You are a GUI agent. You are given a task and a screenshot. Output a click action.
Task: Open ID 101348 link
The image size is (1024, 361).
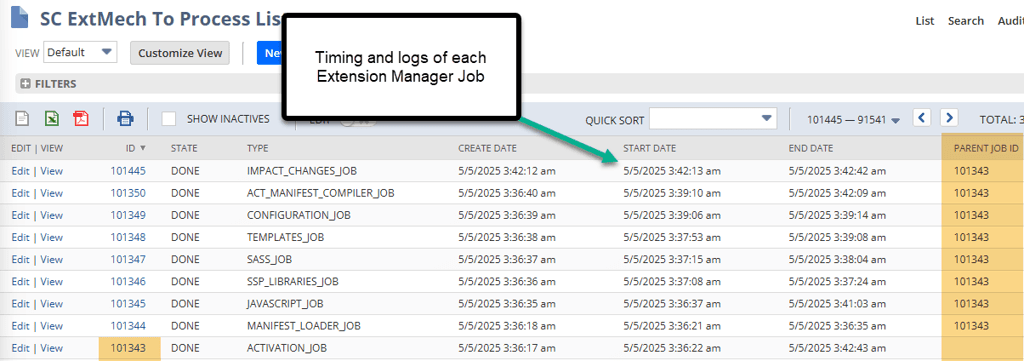point(128,237)
